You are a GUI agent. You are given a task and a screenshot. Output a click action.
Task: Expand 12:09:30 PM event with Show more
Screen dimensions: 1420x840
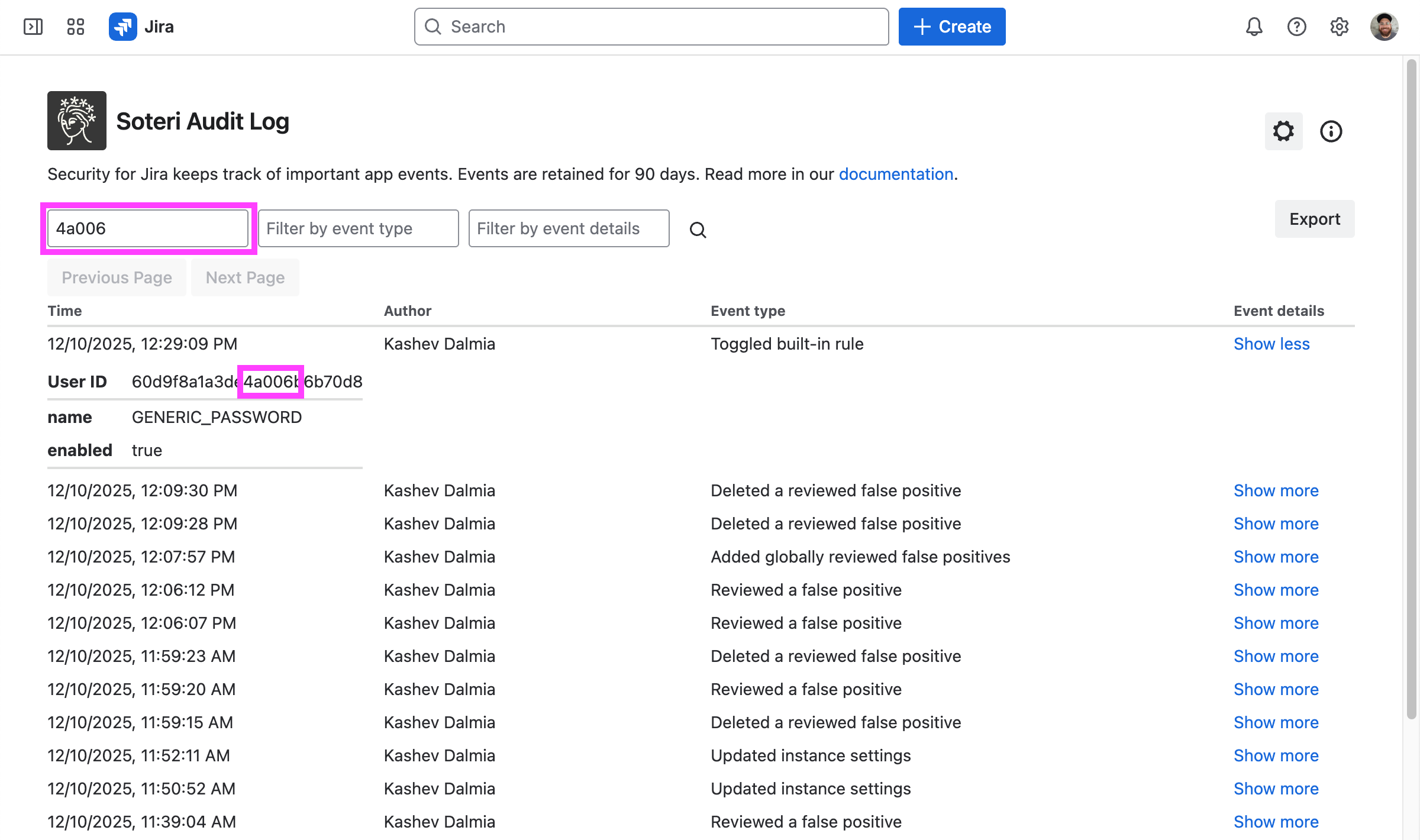[x=1276, y=491]
